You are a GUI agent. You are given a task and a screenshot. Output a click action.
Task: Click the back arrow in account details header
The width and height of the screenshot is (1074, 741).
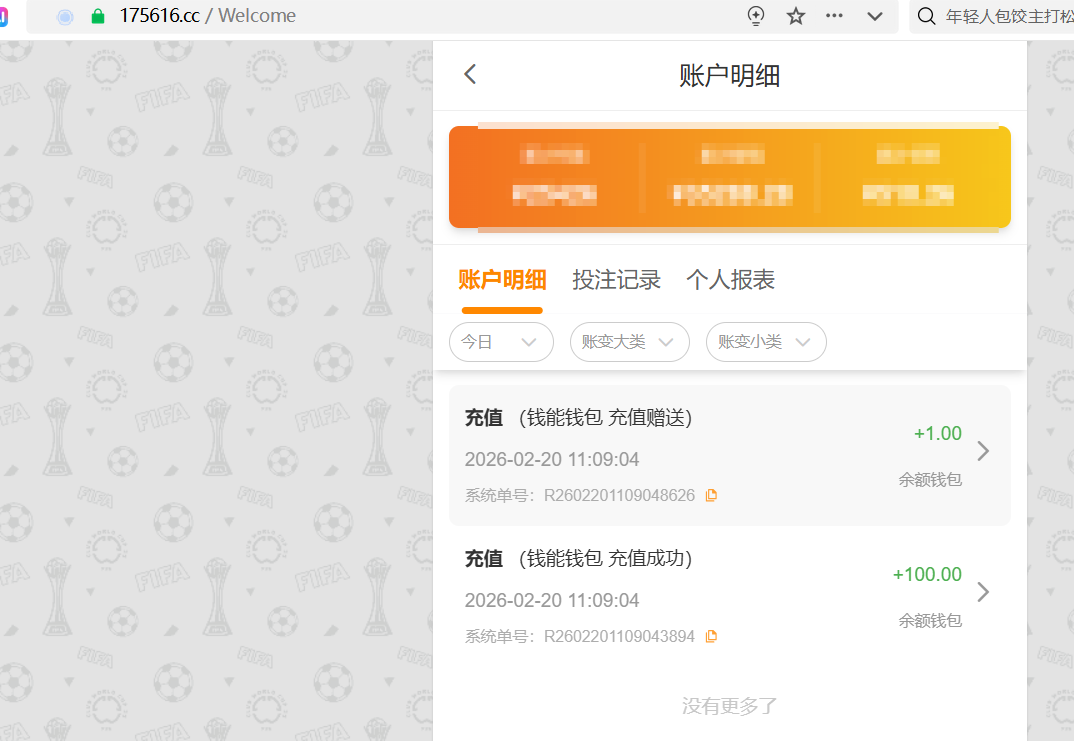470,74
